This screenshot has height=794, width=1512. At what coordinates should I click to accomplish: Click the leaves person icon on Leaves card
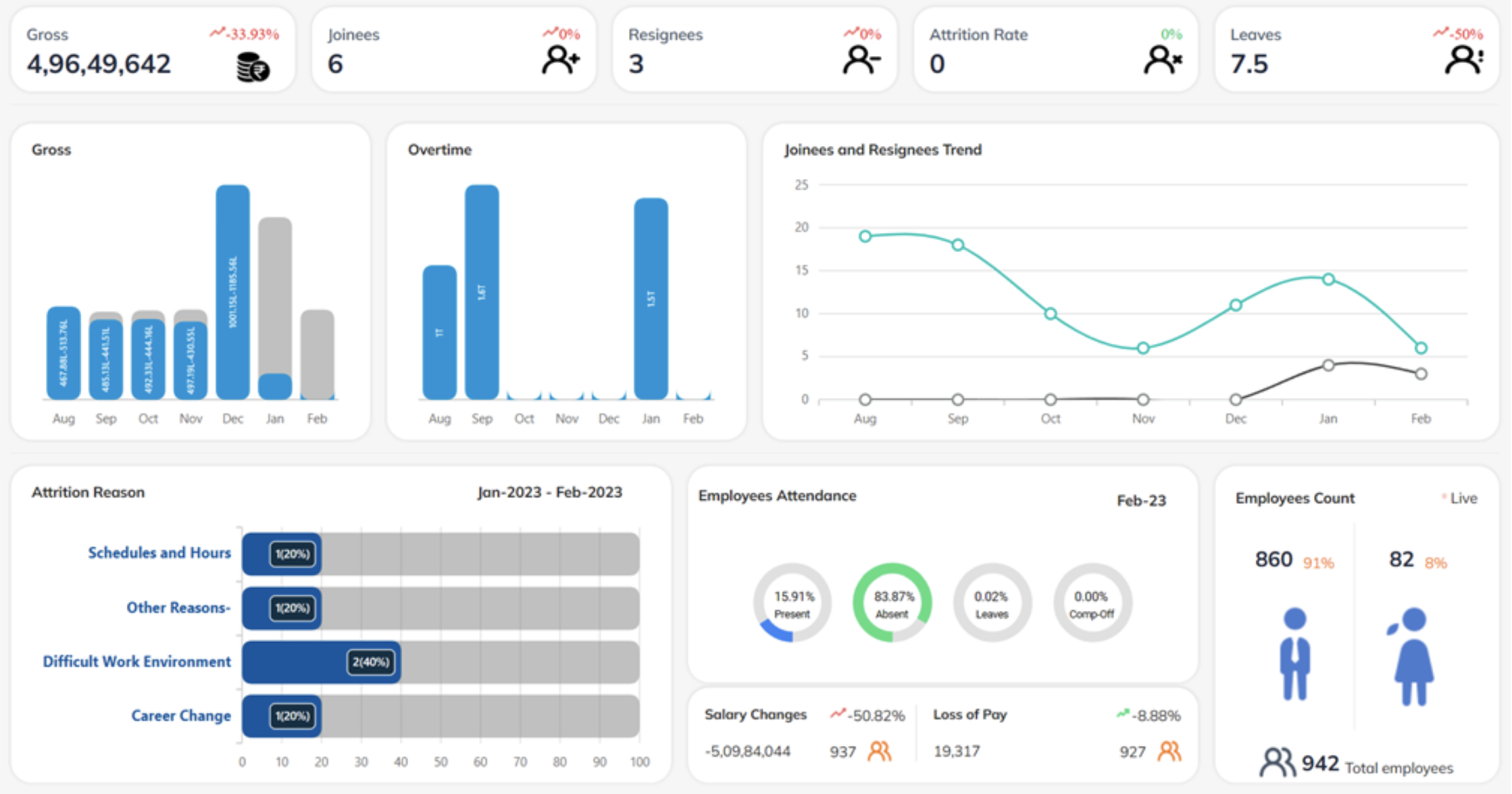point(1463,61)
